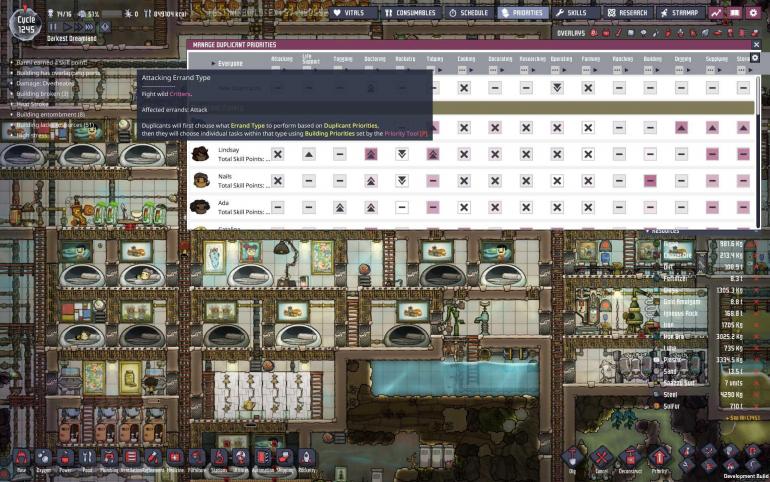Viewport: 770px width, 482px height.
Task: Enable the Power overlay icon
Action: [606, 33]
